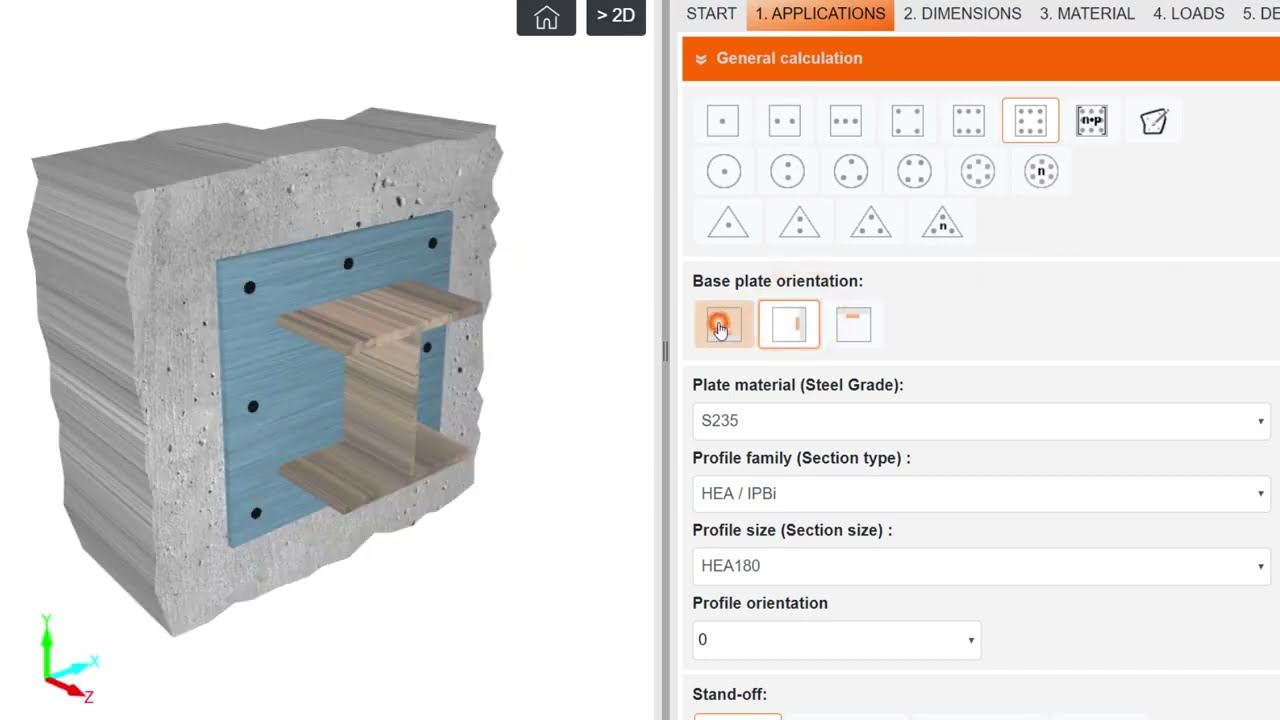This screenshot has width=1280, height=720.
Task: Set base plate orientation to floor option
Action: pos(724,324)
